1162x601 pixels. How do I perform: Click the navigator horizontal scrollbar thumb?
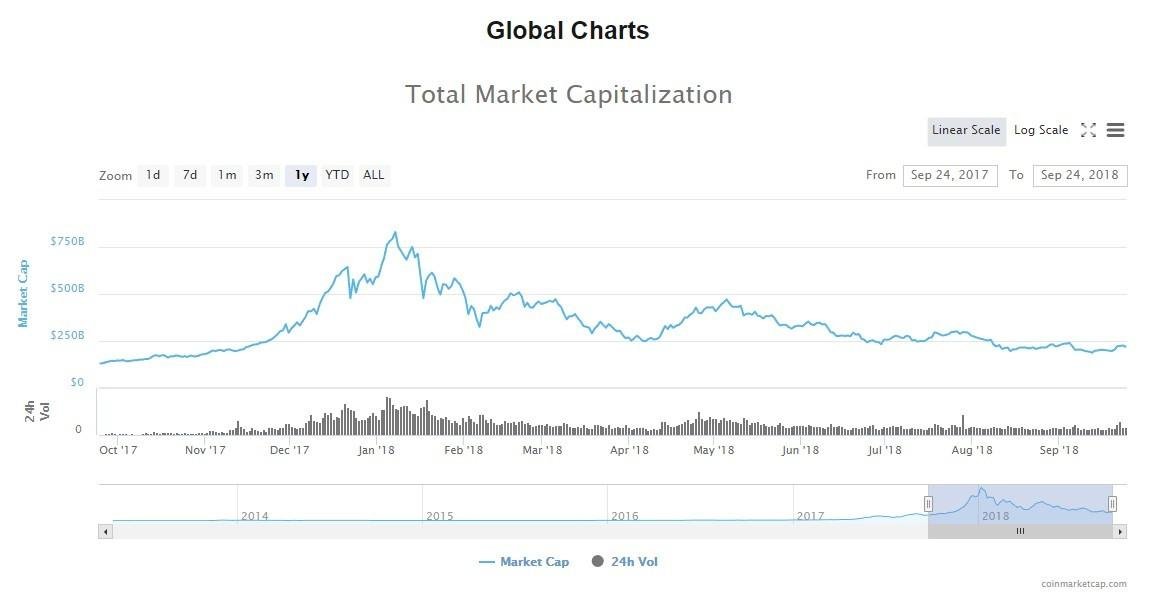point(1020,532)
